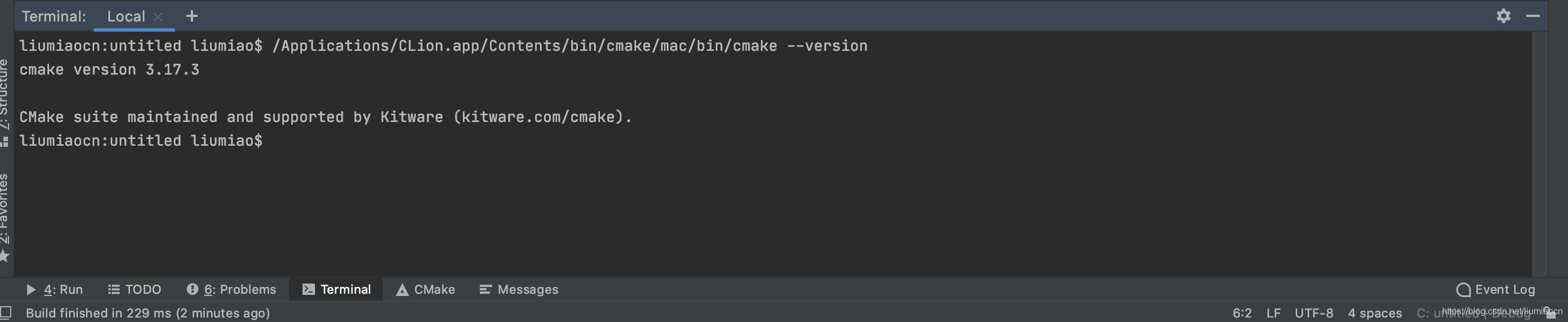Open the Event Log panel

click(1496, 289)
